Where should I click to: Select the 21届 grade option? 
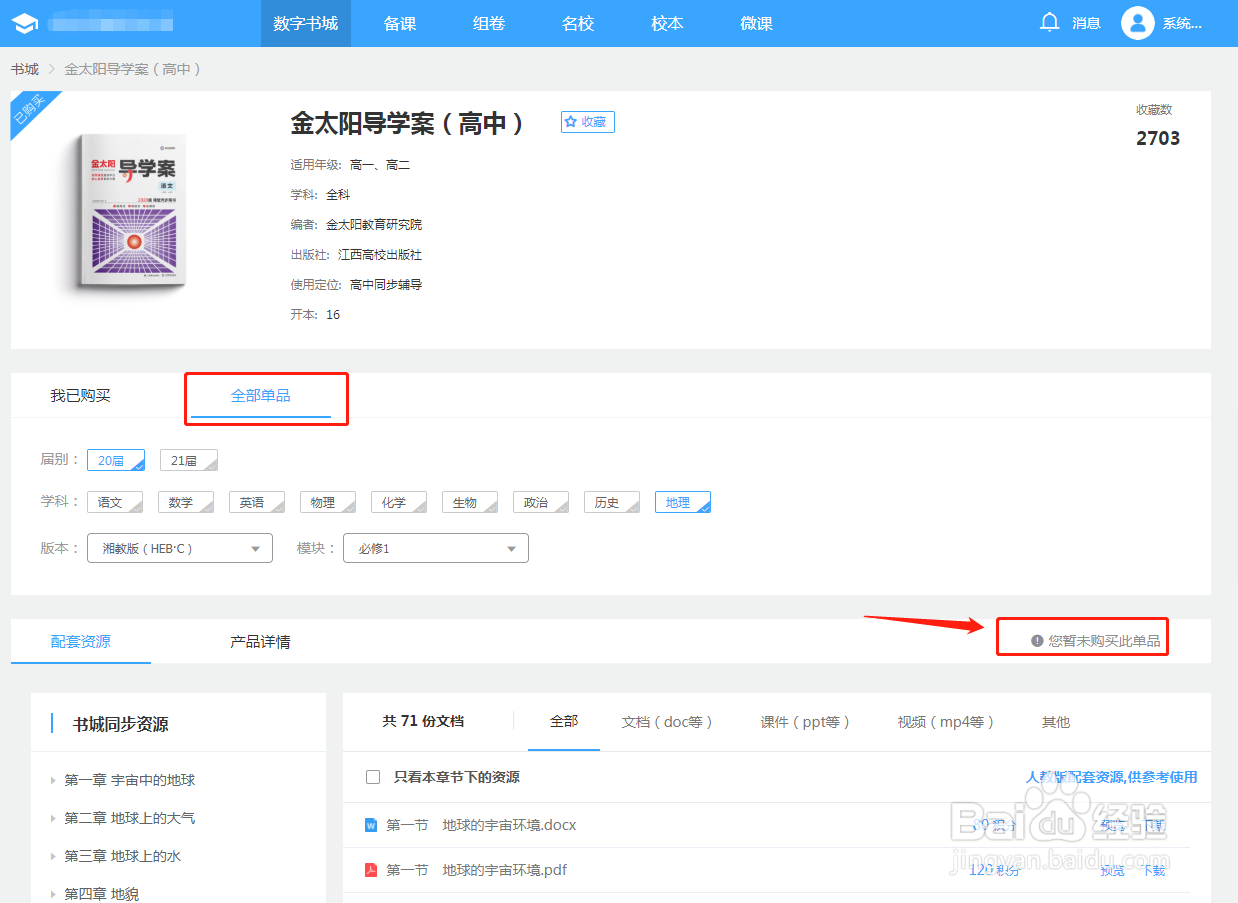pyautogui.click(x=189, y=460)
